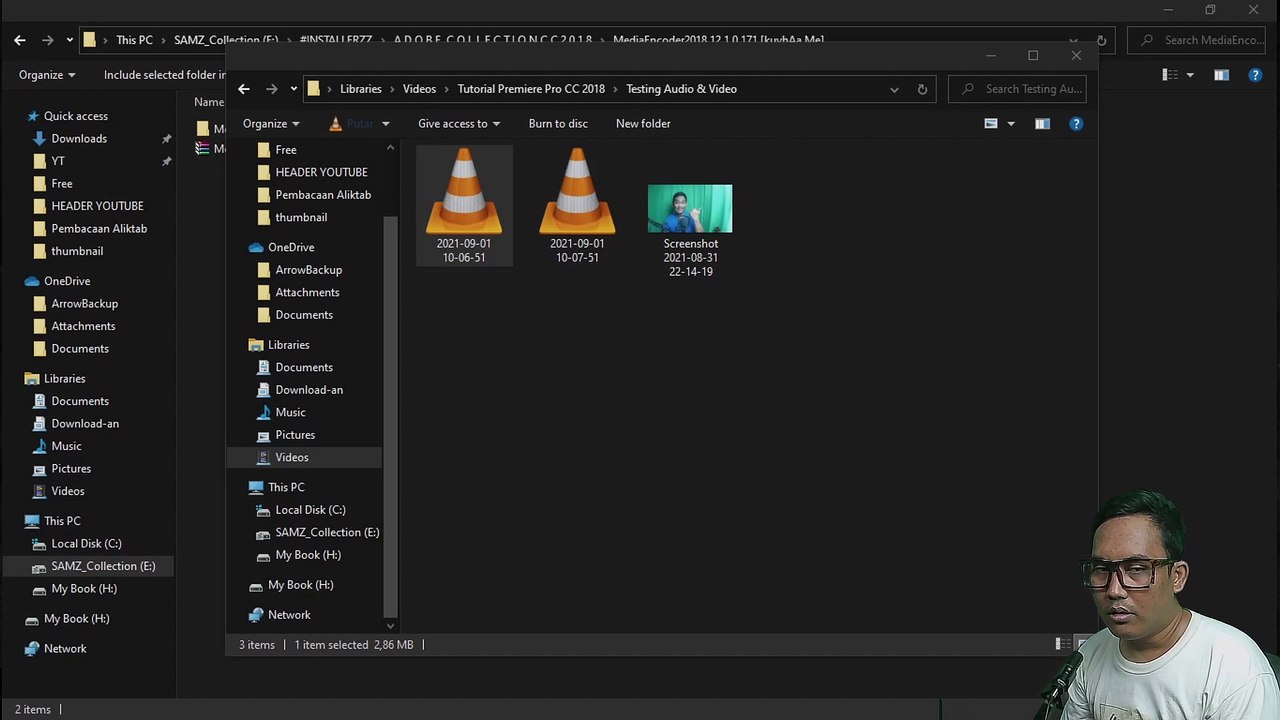The width and height of the screenshot is (1280, 720).
Task: Click the This PC breadcrumb in the MediaEncoder window
Action: 134,40
